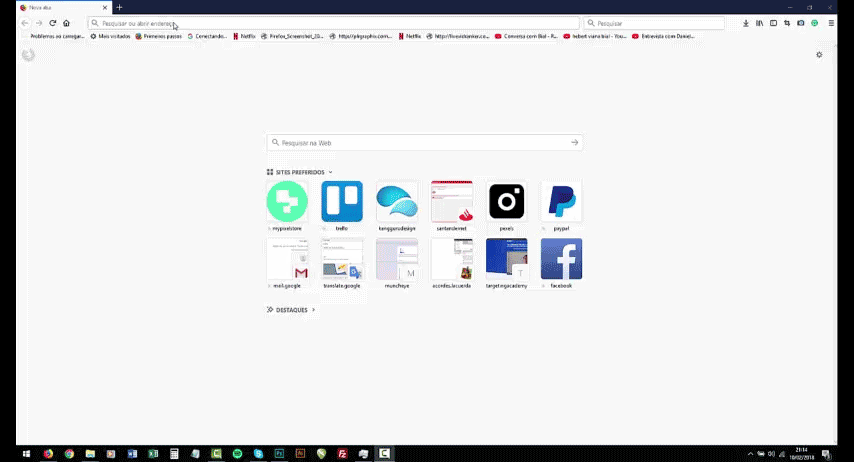854x462 pixels.
Task: Open the Mais visitados bookmark folder
Action: click(x=111, y=37)
